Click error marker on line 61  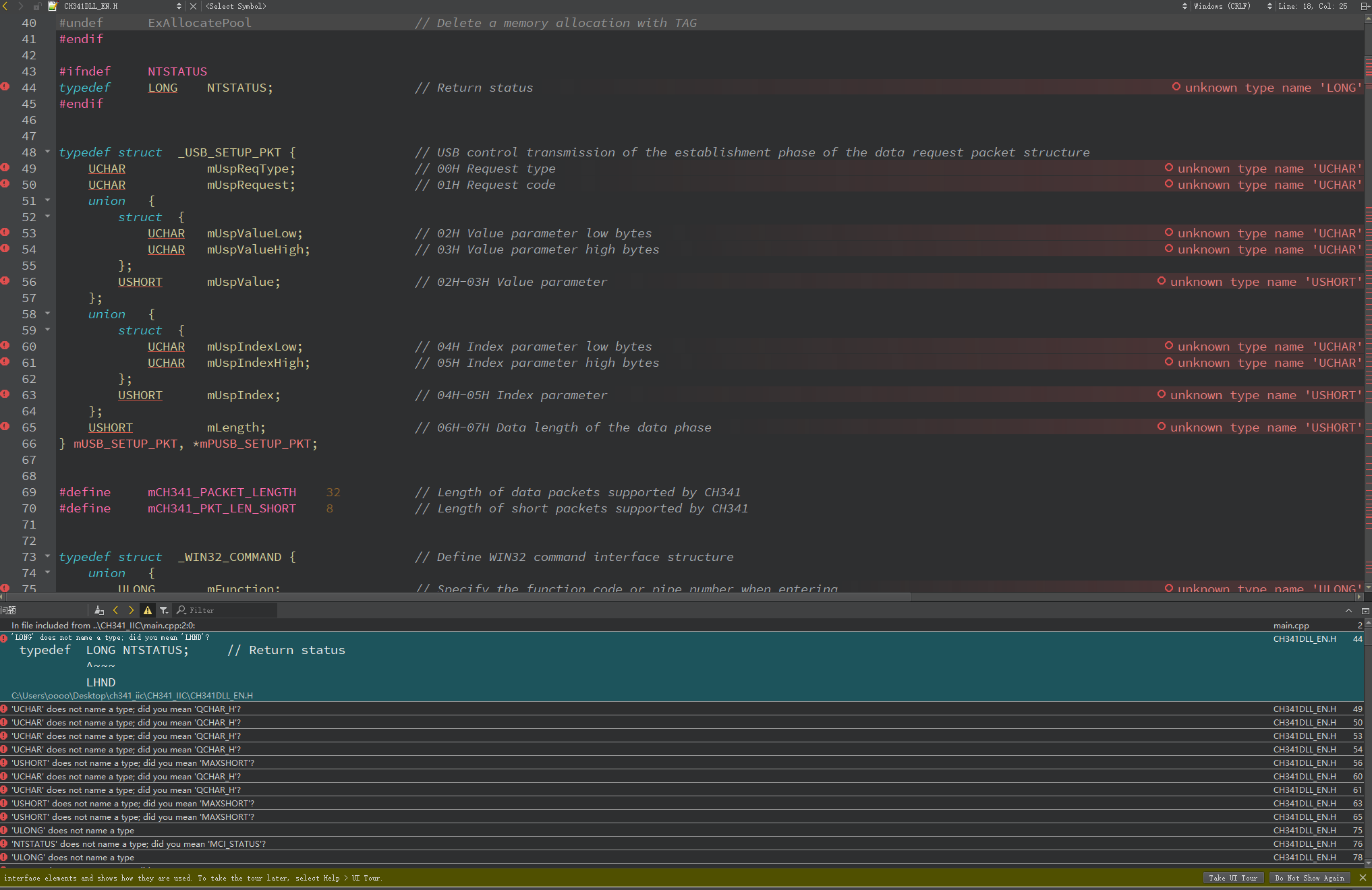click(x=5, y=361)
